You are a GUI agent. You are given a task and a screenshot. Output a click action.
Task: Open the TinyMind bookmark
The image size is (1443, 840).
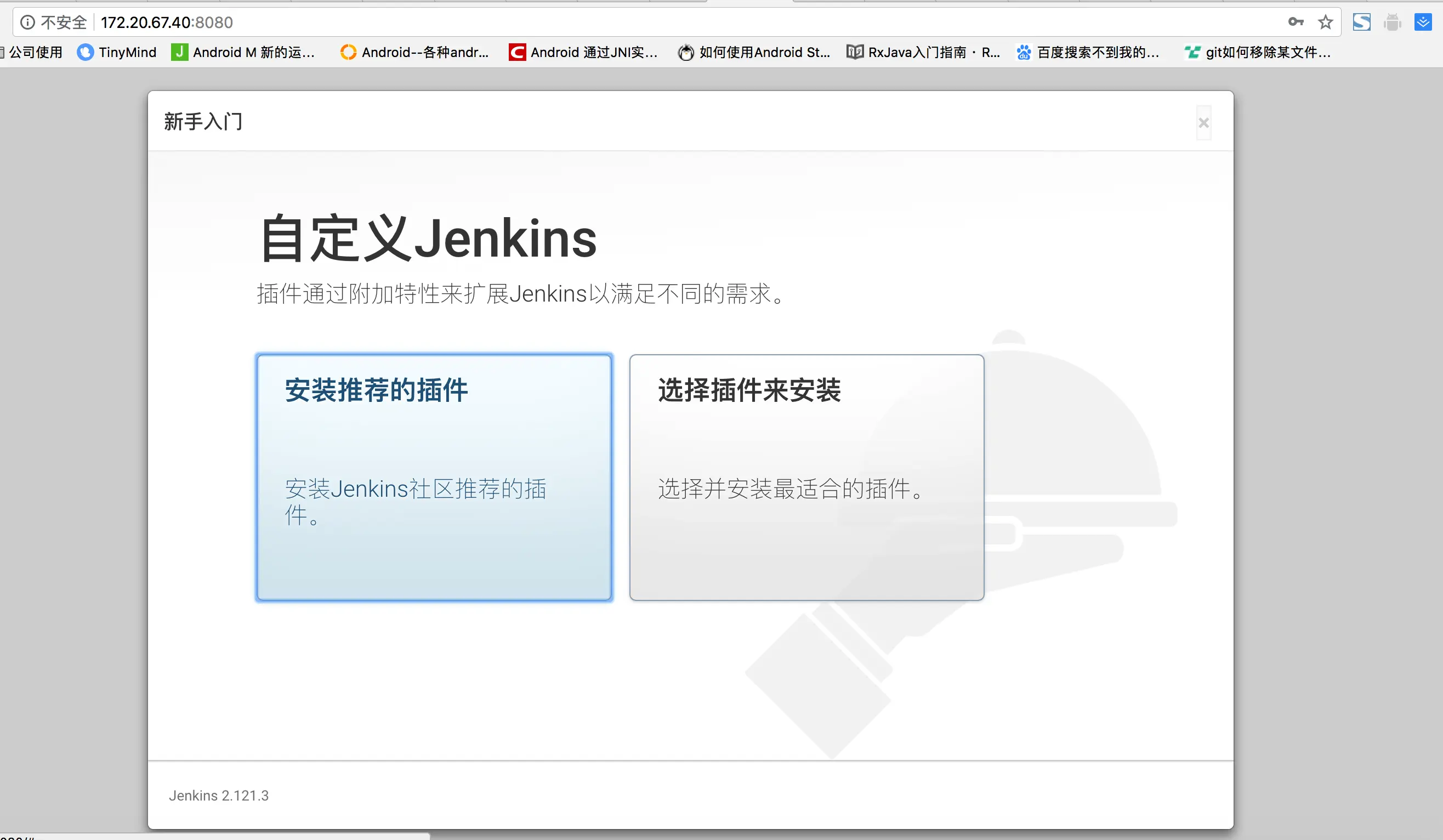[x=117, y=52]
